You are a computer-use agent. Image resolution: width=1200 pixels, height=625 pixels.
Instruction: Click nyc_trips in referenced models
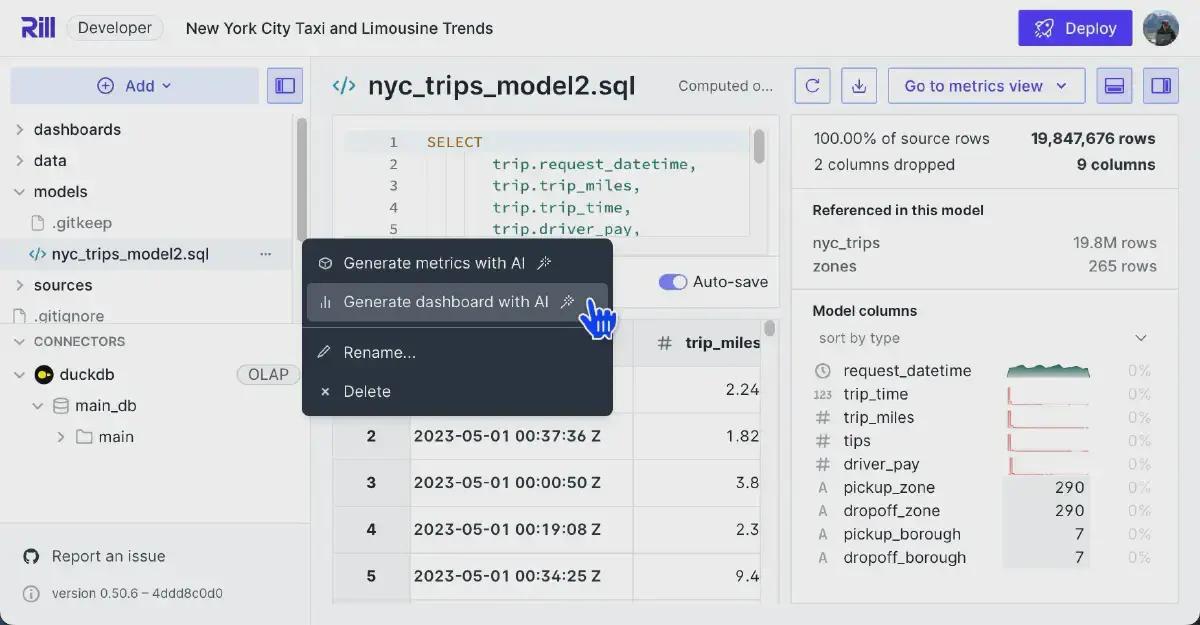(847, 243)
